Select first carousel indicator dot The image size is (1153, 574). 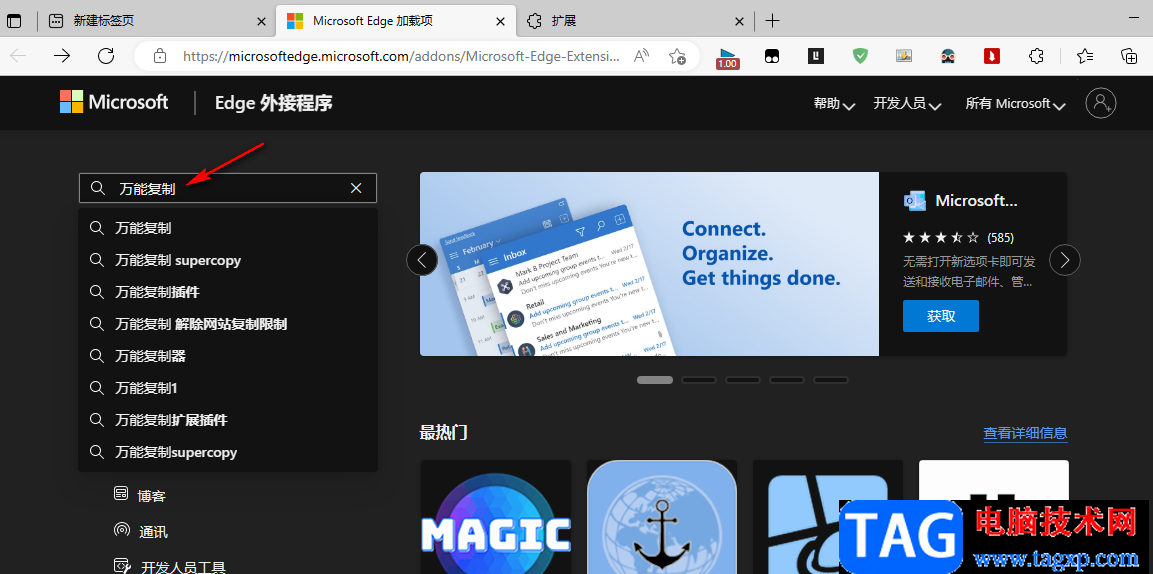654,380
